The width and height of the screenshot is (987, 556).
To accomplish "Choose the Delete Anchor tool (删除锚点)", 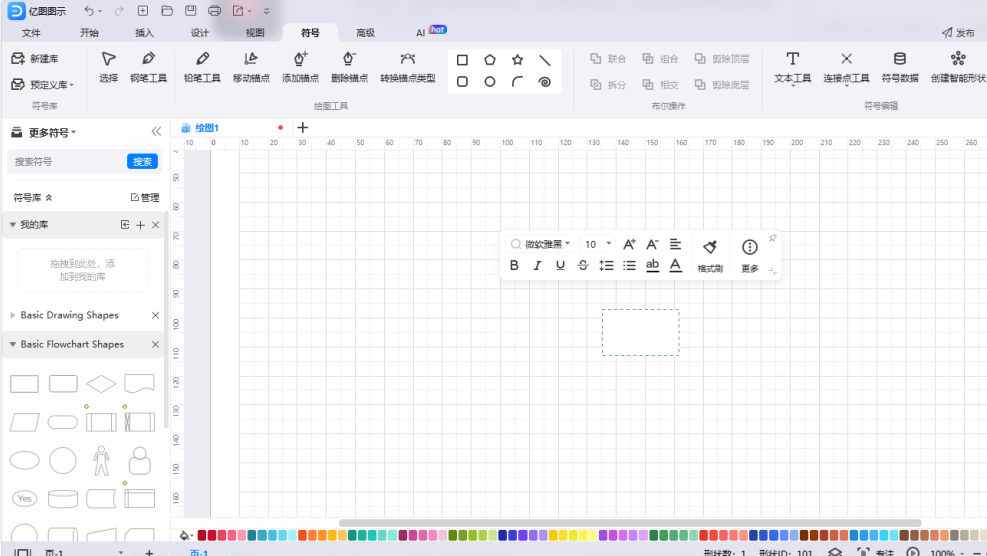I will click(349, 67).
